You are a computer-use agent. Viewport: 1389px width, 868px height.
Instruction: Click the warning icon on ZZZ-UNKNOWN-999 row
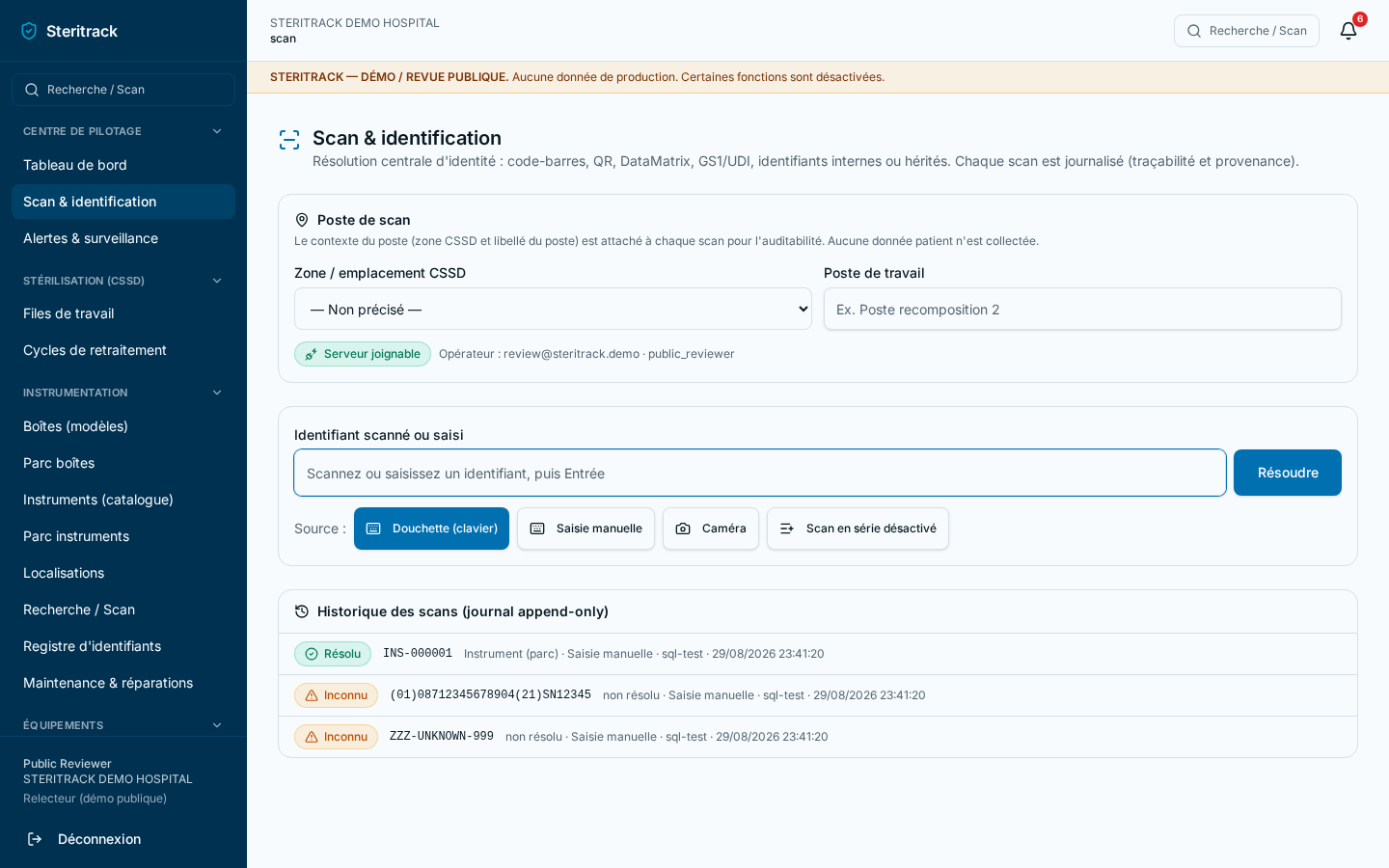coord(312,737)
